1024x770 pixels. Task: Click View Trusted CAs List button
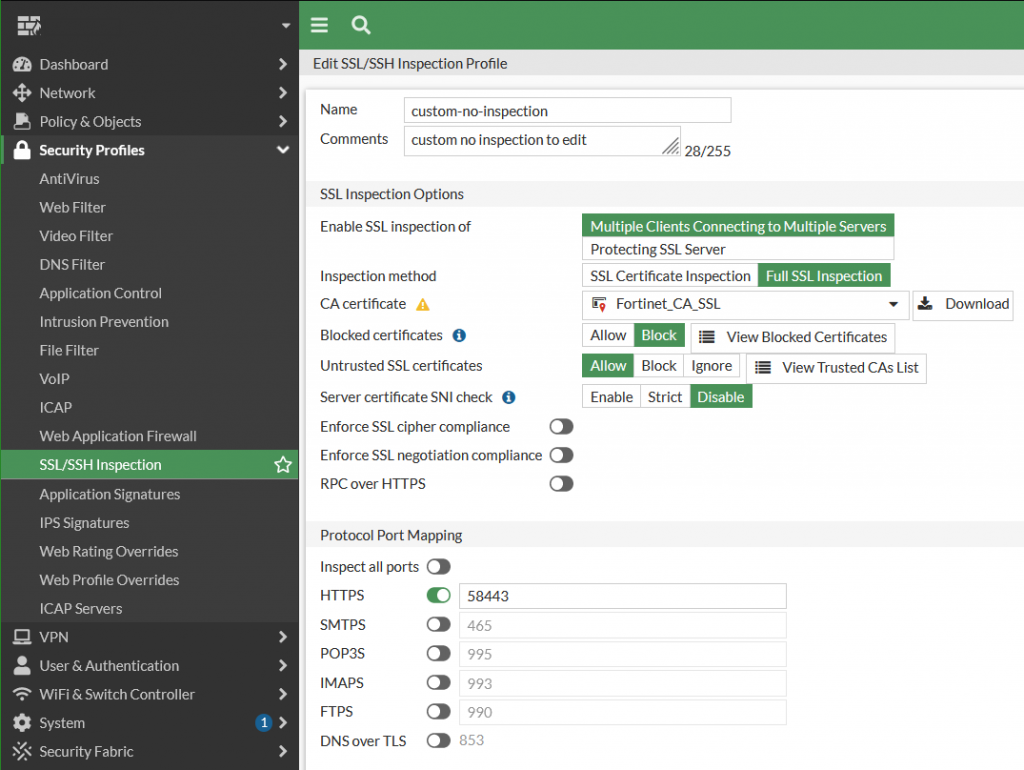tap(836, 367)
